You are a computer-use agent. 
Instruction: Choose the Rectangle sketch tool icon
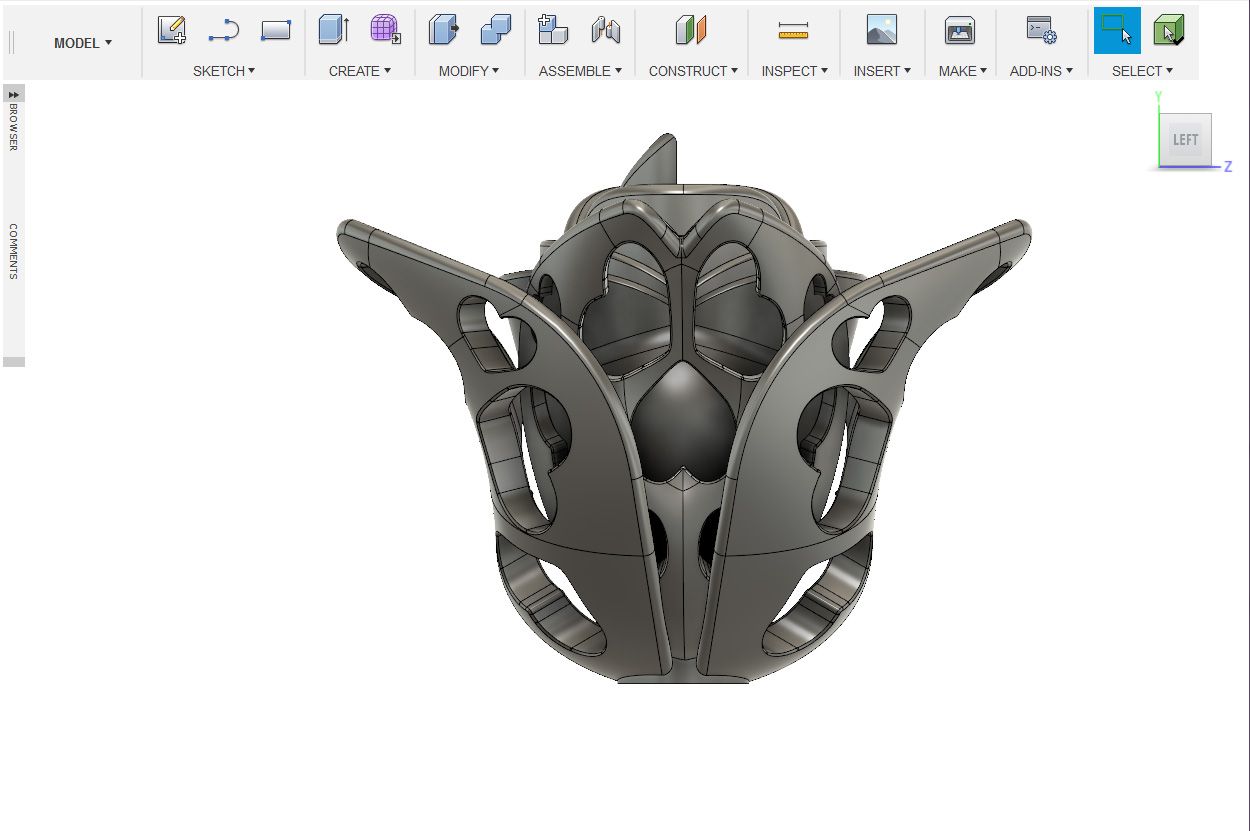(x=275, y=31)
